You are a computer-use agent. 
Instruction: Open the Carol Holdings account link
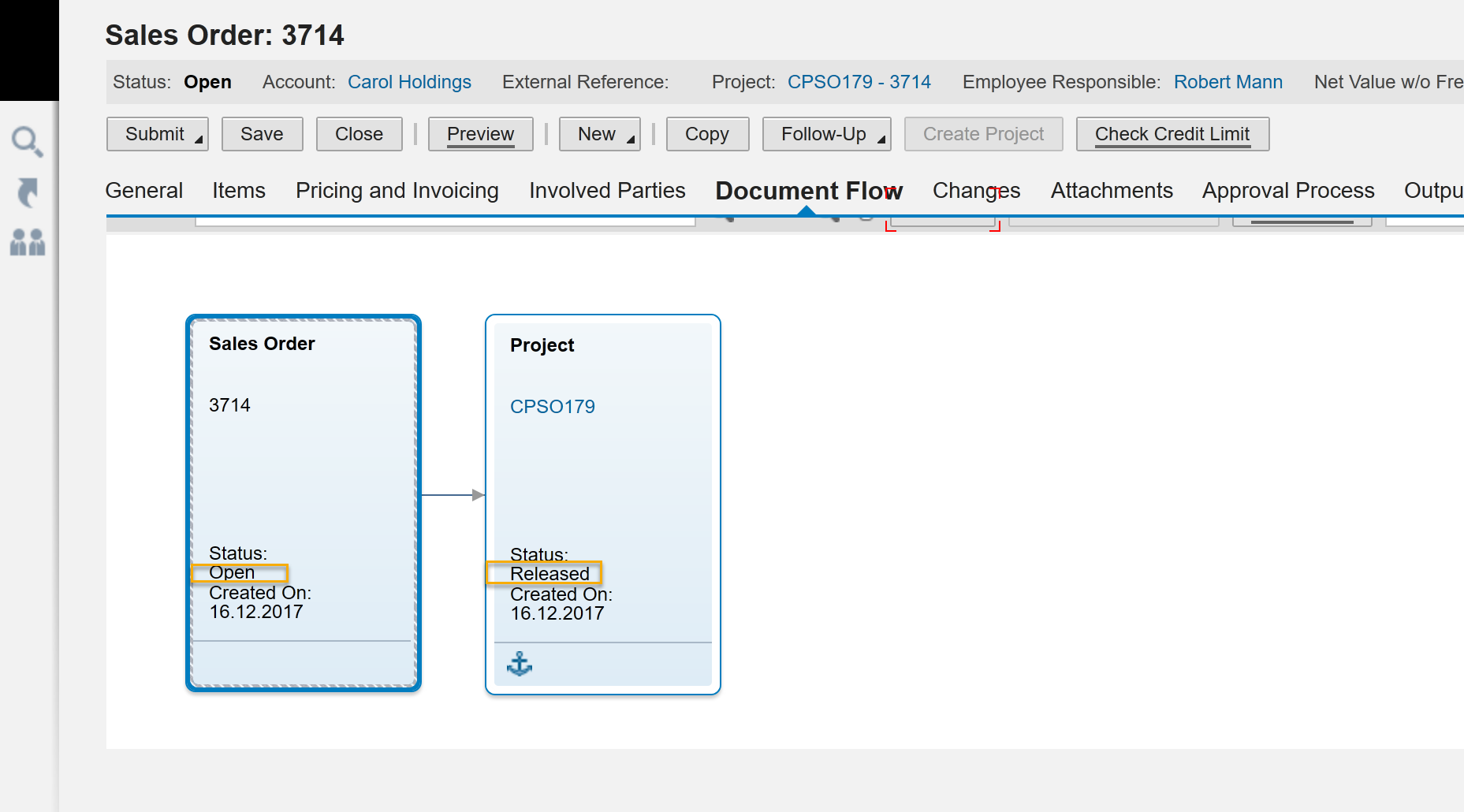[x=409, y=82]
